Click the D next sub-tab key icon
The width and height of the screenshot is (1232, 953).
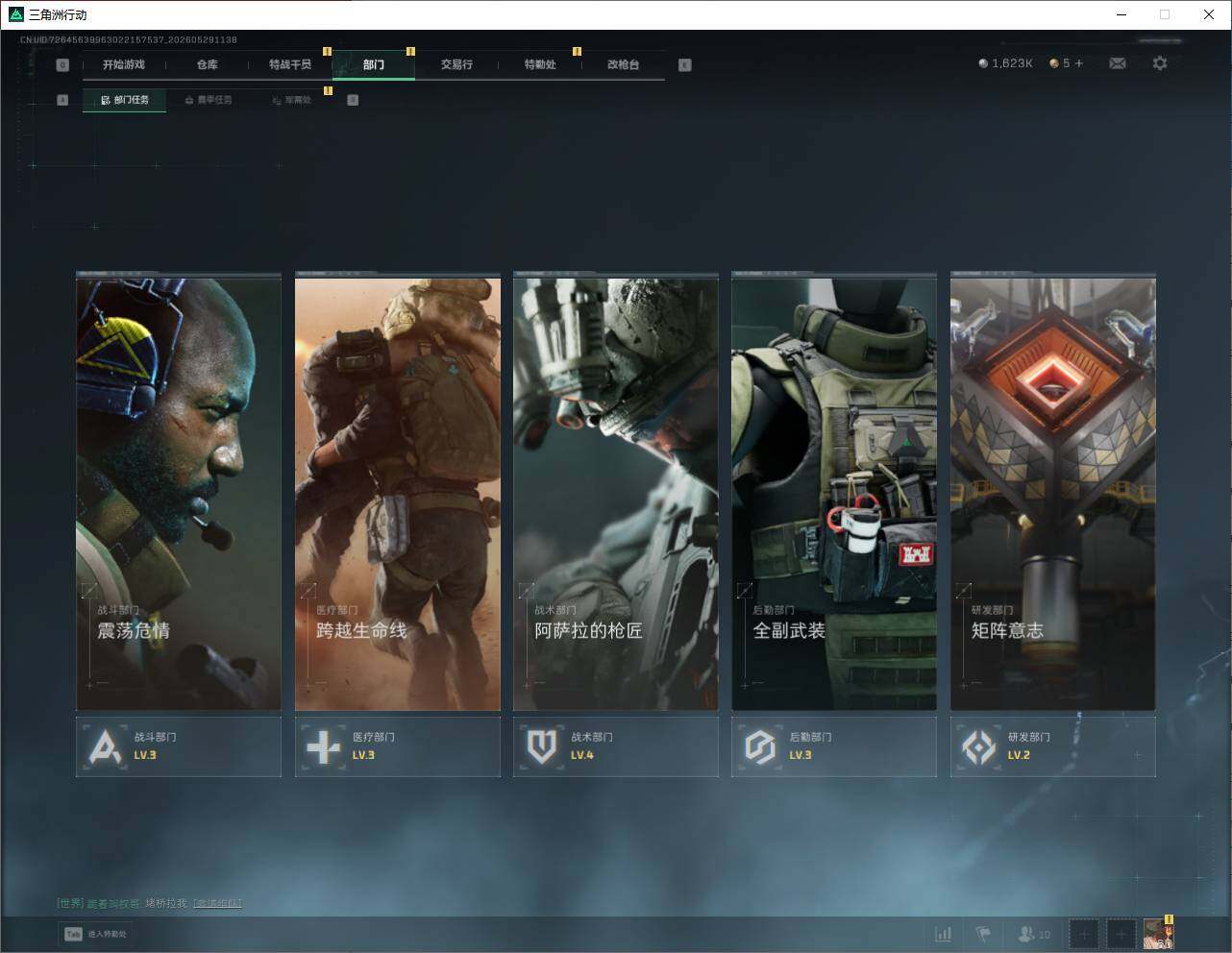353,100
